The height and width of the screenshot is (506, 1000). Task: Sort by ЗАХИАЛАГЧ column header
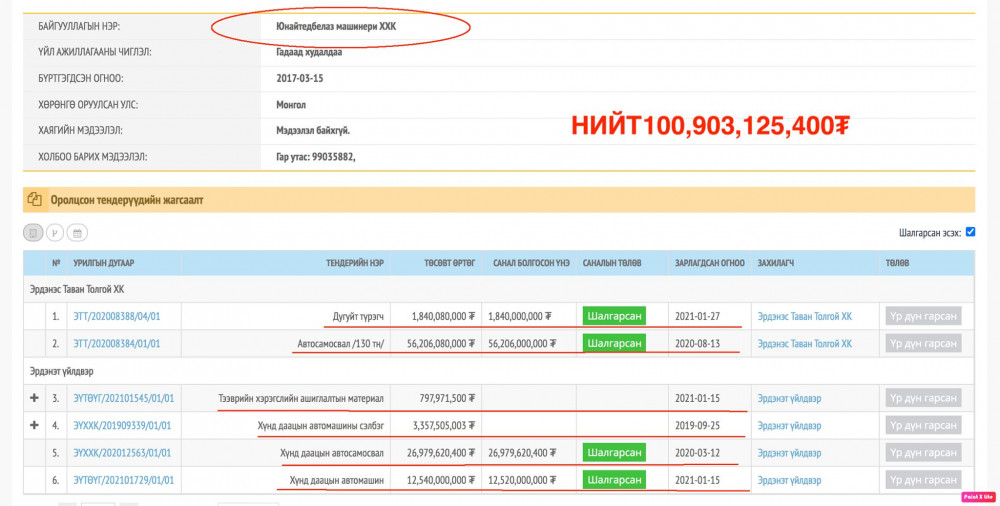tap(776, 263)
